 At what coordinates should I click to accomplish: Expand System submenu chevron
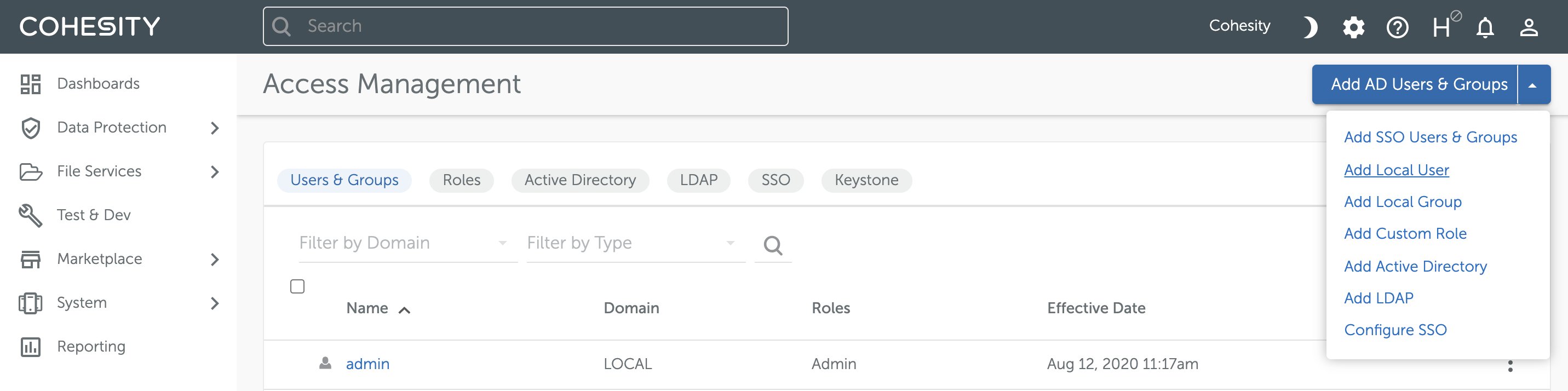[214, 303]
